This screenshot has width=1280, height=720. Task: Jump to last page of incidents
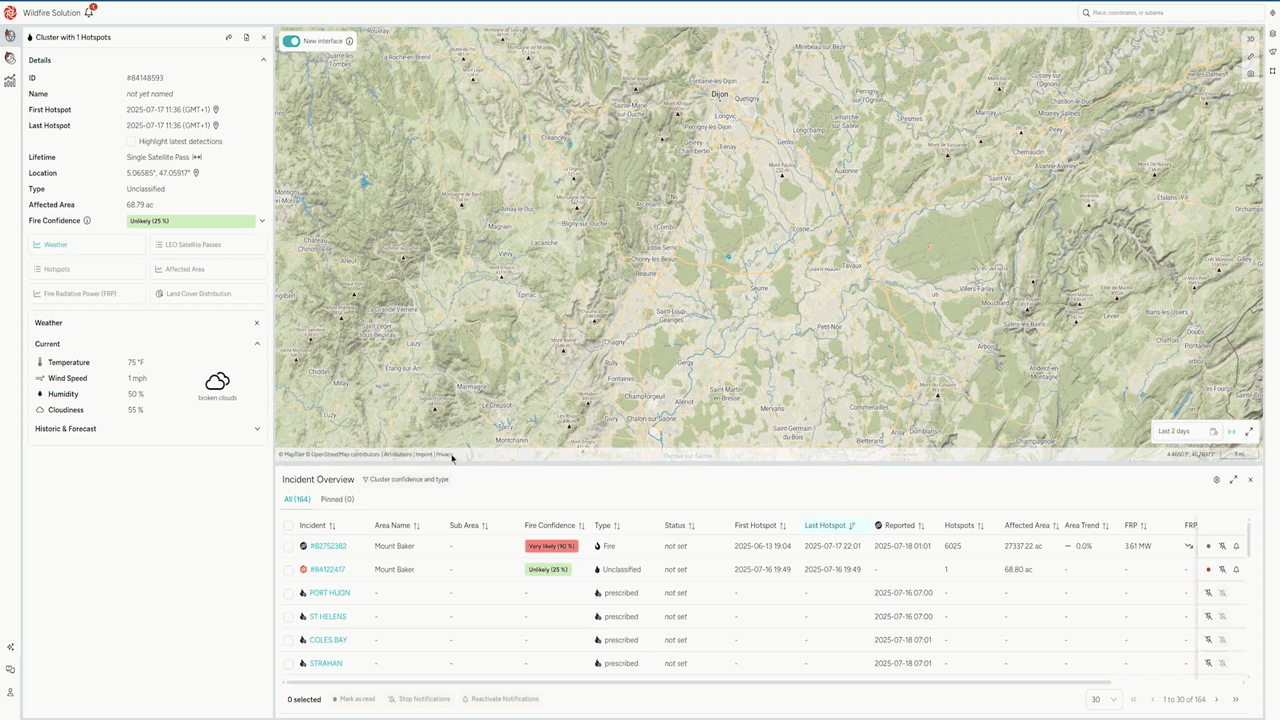[x=1236, y=699]
